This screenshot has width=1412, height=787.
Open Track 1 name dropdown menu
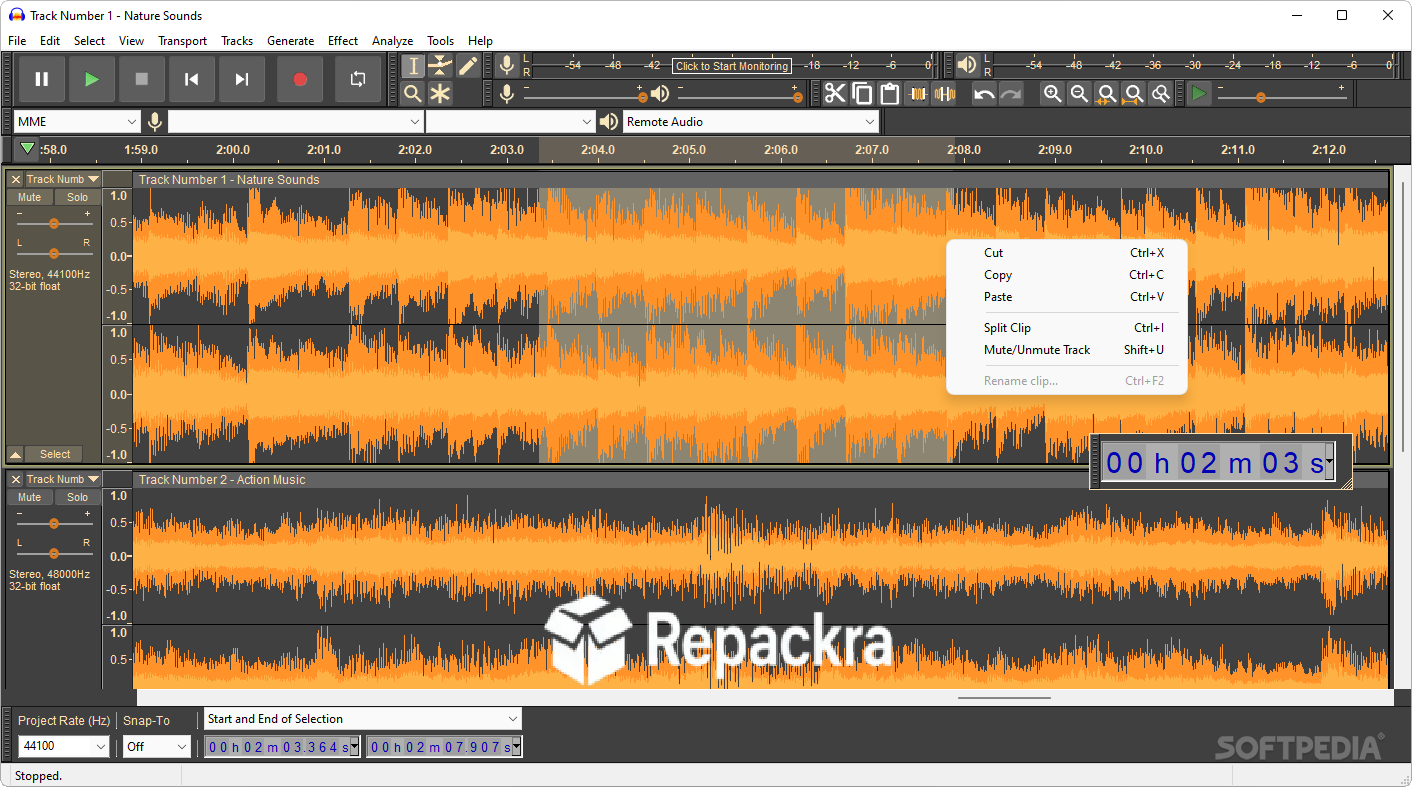click(62, 179)
